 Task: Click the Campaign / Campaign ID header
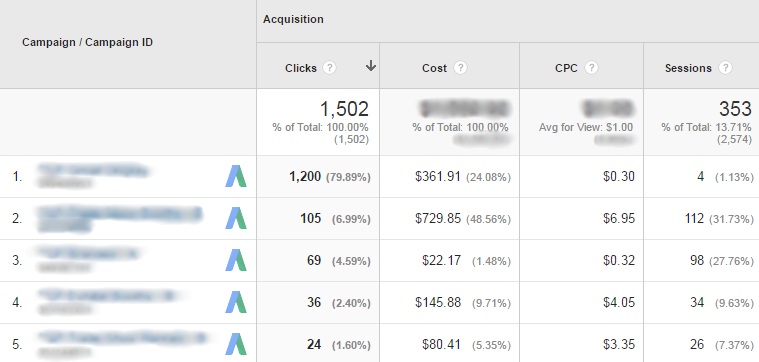[x=87, y=43]
